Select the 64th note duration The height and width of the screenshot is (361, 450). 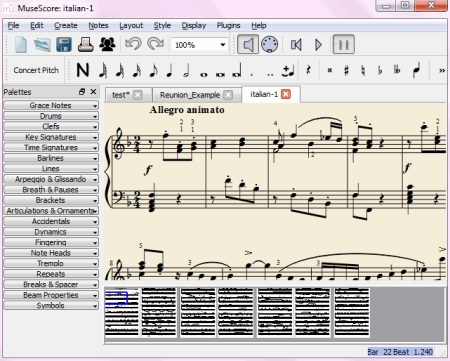103,70
